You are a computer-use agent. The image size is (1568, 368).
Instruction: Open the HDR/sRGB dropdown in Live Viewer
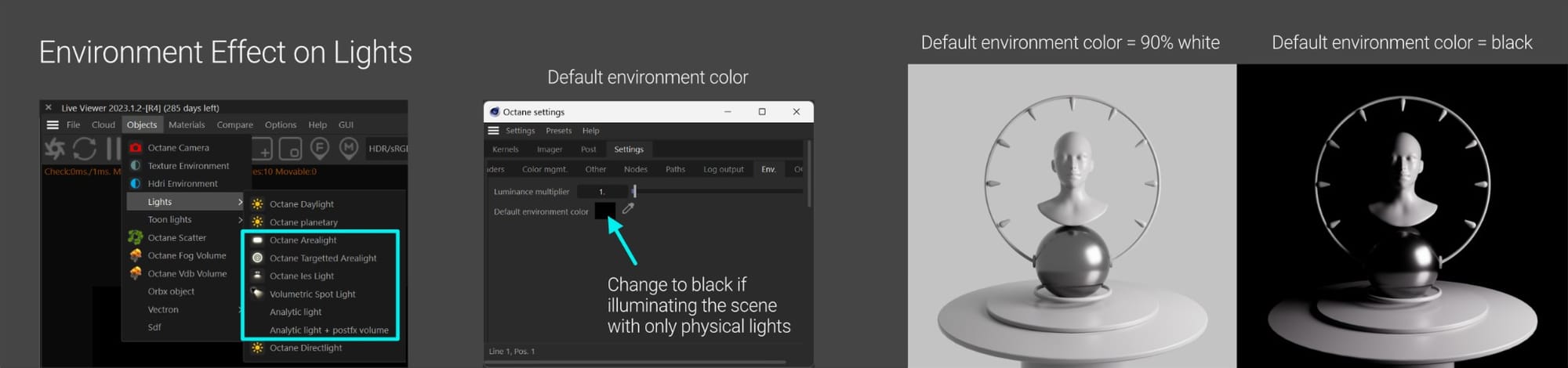coord(388,148)
